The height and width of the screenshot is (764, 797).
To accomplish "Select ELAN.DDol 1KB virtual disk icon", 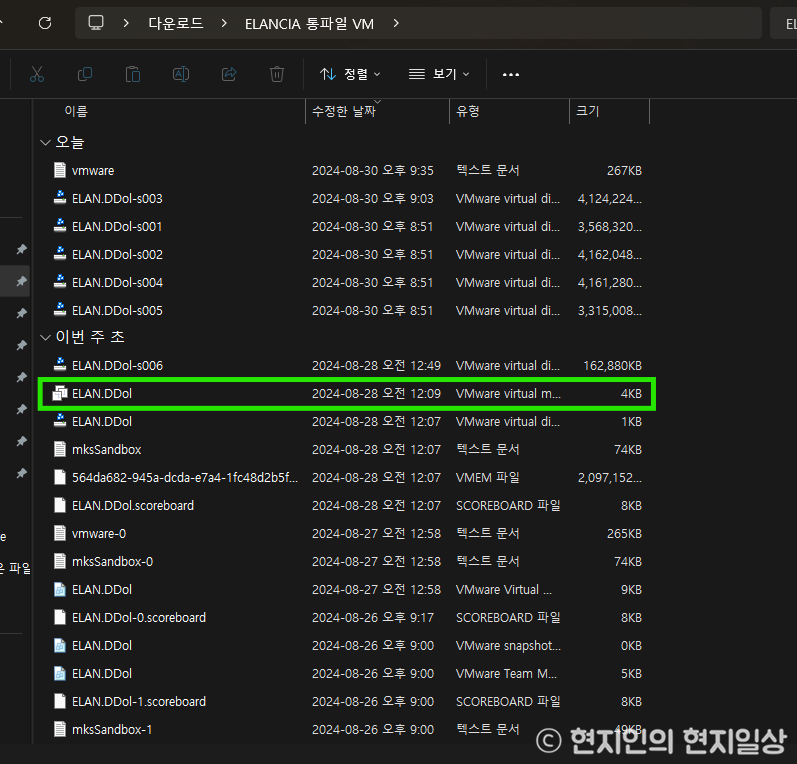I will 60,421.
